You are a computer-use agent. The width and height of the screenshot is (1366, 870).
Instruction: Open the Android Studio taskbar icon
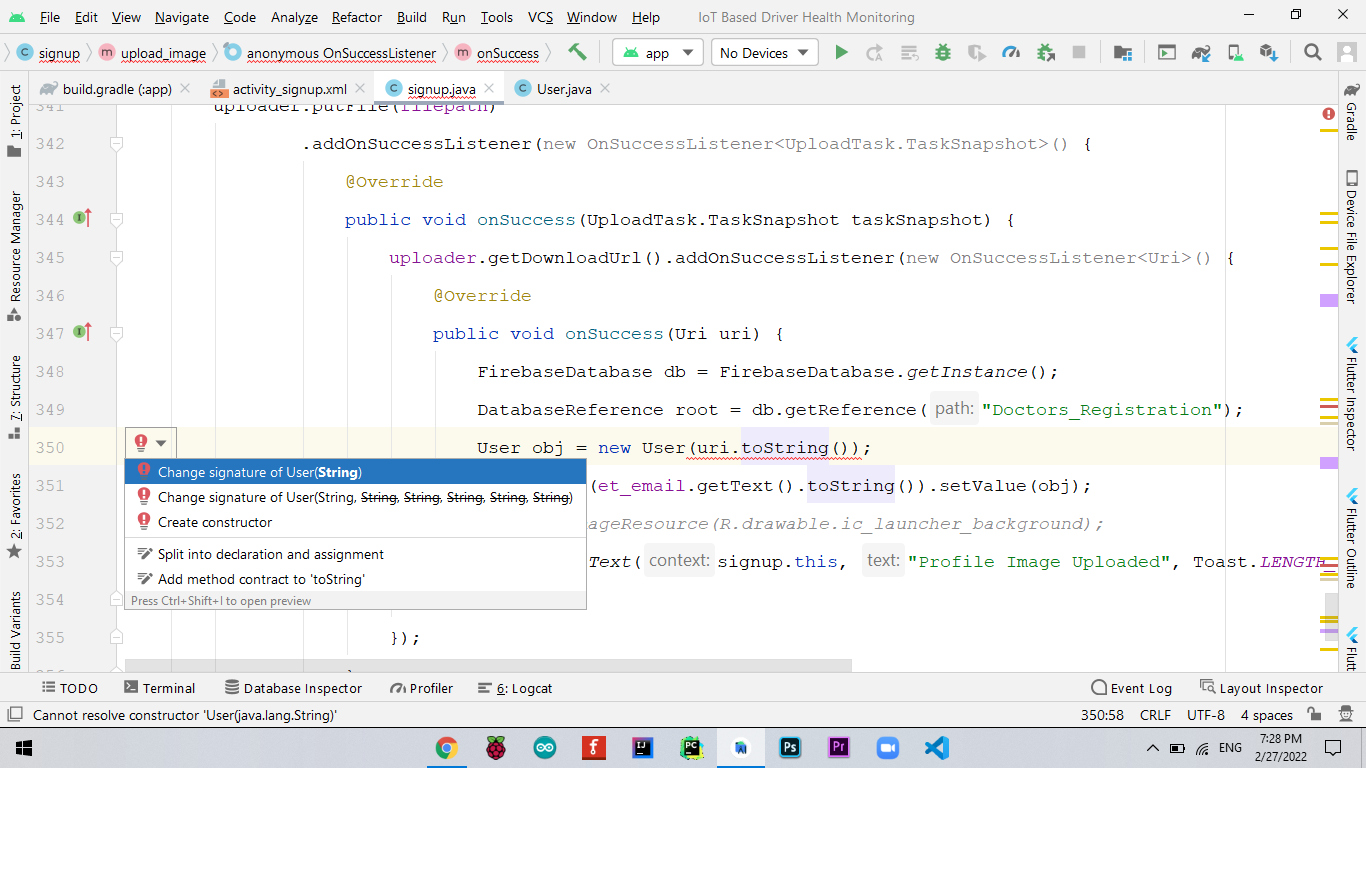click(741, 748)
